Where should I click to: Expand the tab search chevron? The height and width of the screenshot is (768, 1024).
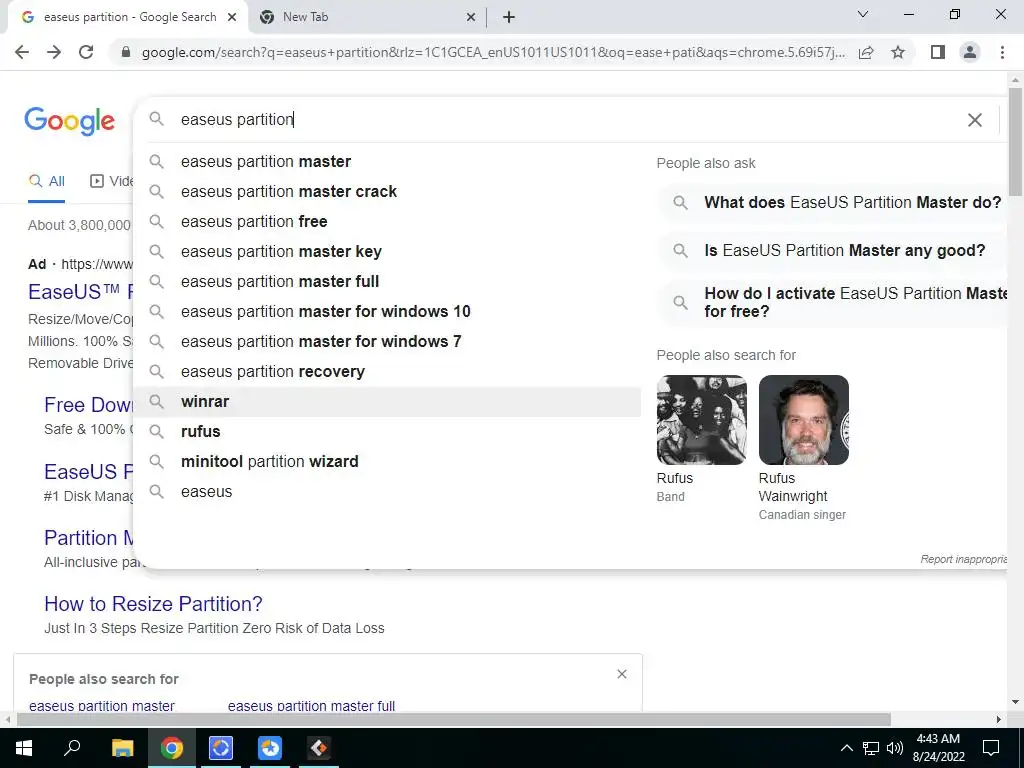(863, 14)
